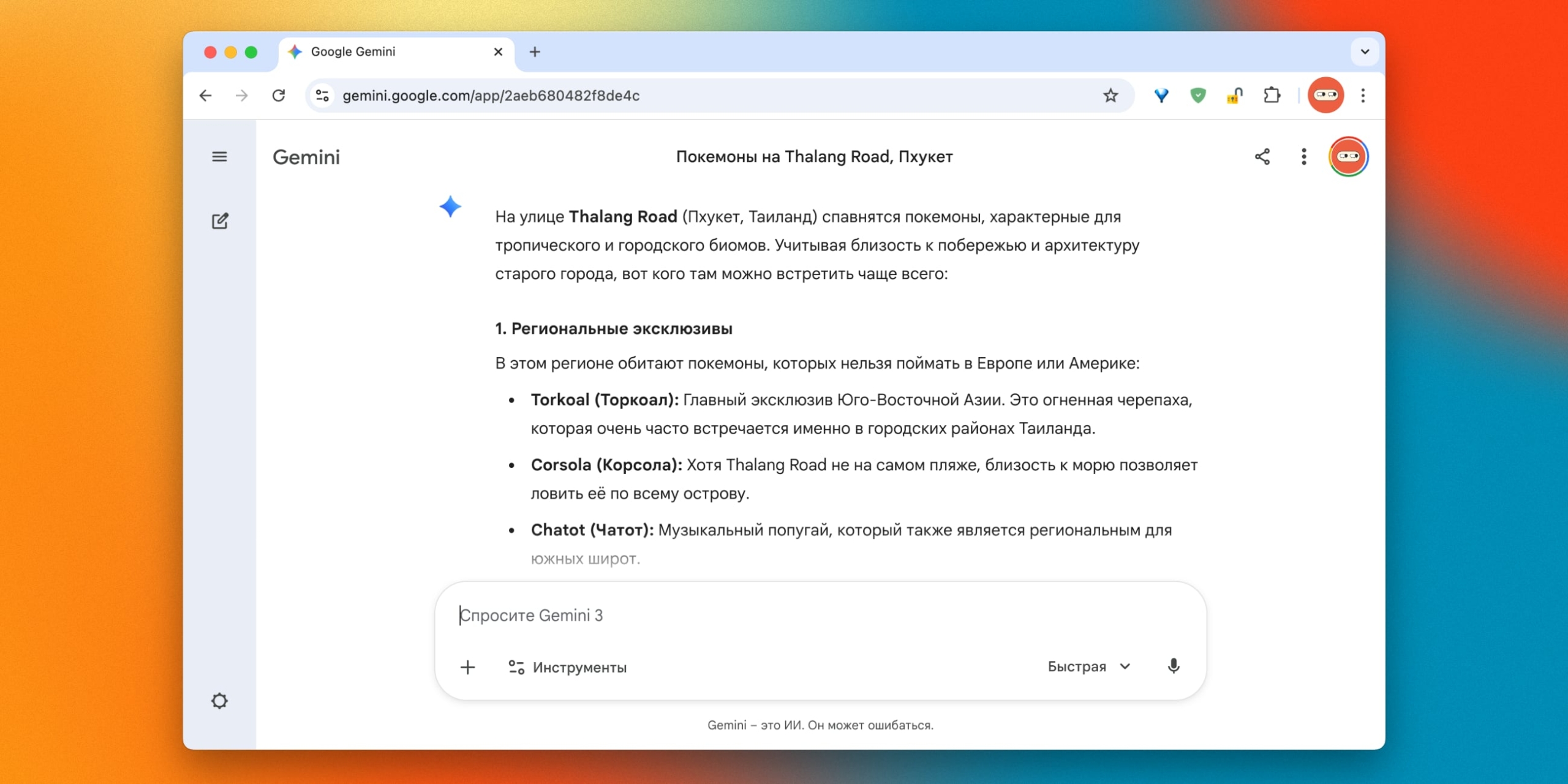Click the green shield extension icon
Screen dimensions: 1568x784
click(1198, 96)
